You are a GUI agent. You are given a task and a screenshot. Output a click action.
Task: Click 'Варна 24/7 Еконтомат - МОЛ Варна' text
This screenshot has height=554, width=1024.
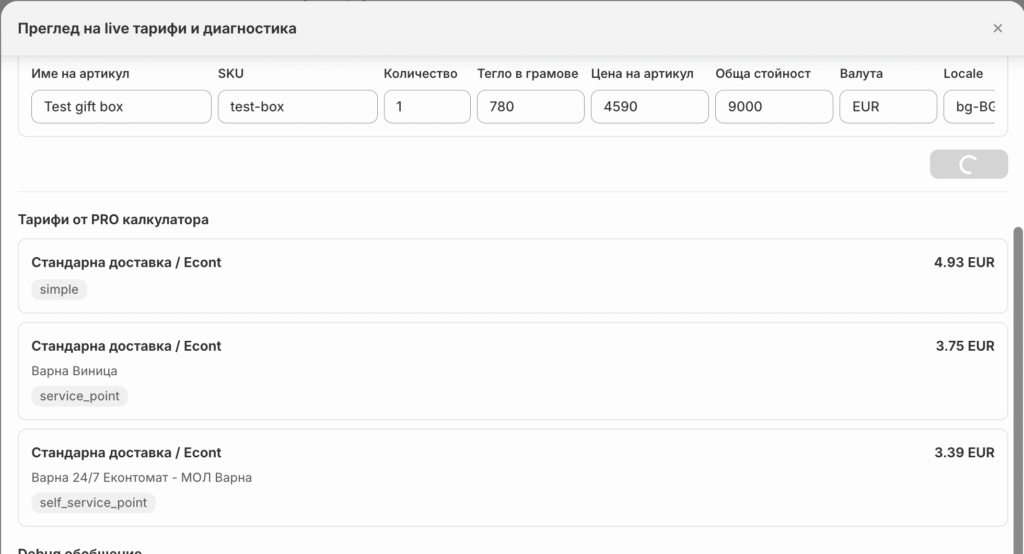click(x=142, y=478)
